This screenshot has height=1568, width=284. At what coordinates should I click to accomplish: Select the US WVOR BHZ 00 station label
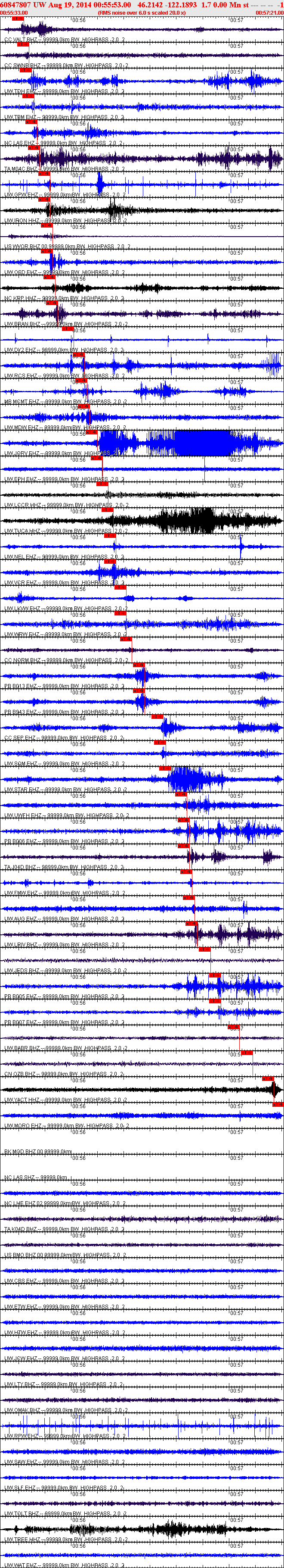(67, 247)
